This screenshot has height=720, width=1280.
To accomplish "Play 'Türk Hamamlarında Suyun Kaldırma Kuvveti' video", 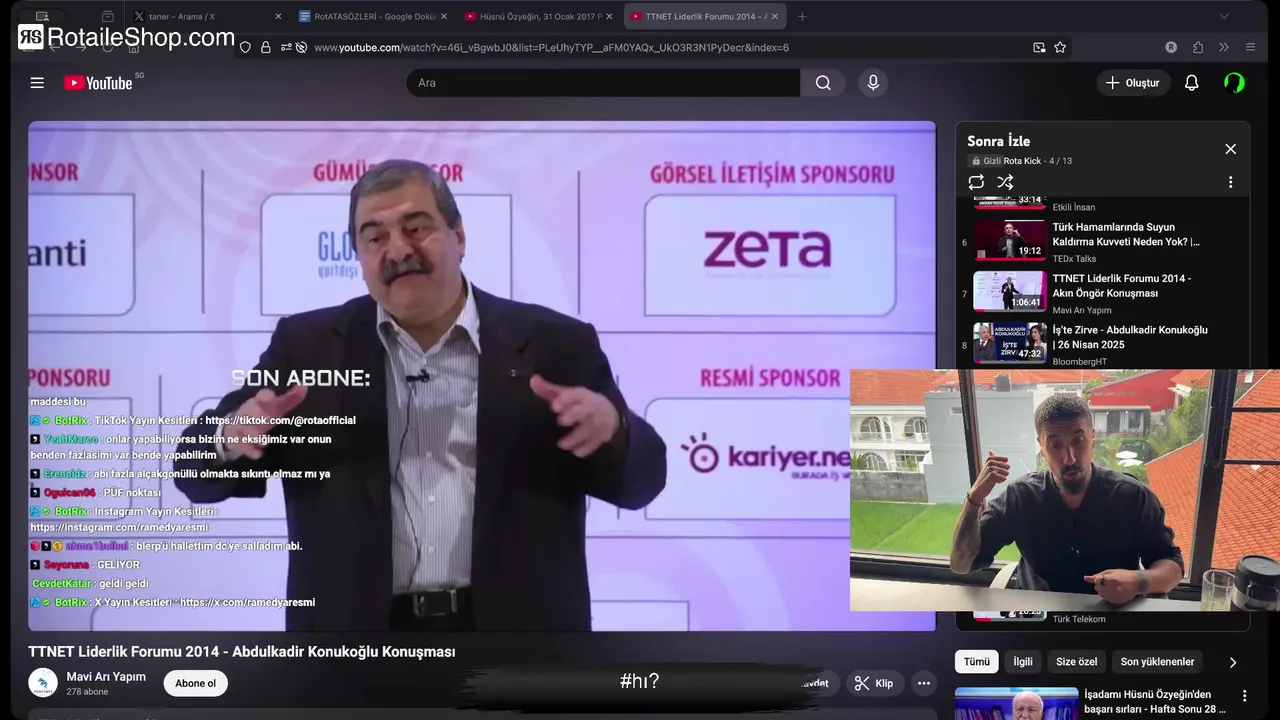I will [1126, 234].
